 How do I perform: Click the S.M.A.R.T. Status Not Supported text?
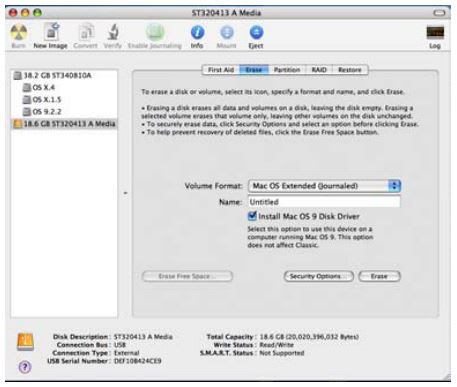(282, 353)
